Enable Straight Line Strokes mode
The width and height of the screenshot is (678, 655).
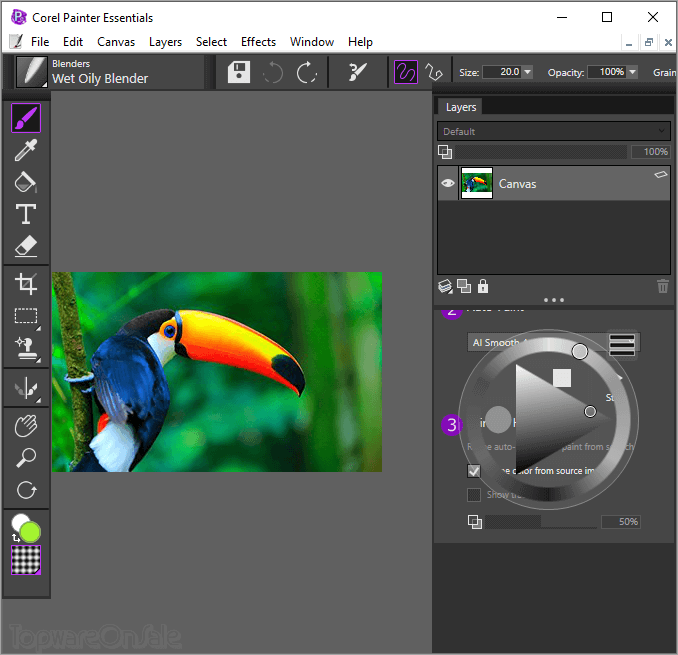point(433,72)
